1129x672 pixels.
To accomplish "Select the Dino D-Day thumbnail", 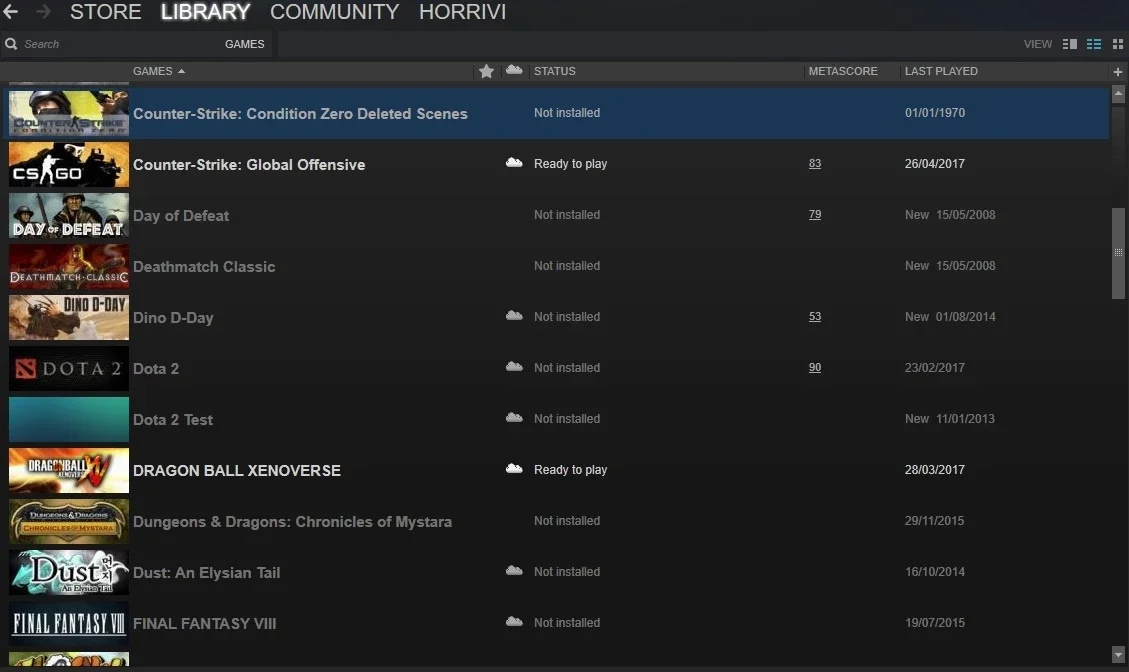I will pos(68,318).
